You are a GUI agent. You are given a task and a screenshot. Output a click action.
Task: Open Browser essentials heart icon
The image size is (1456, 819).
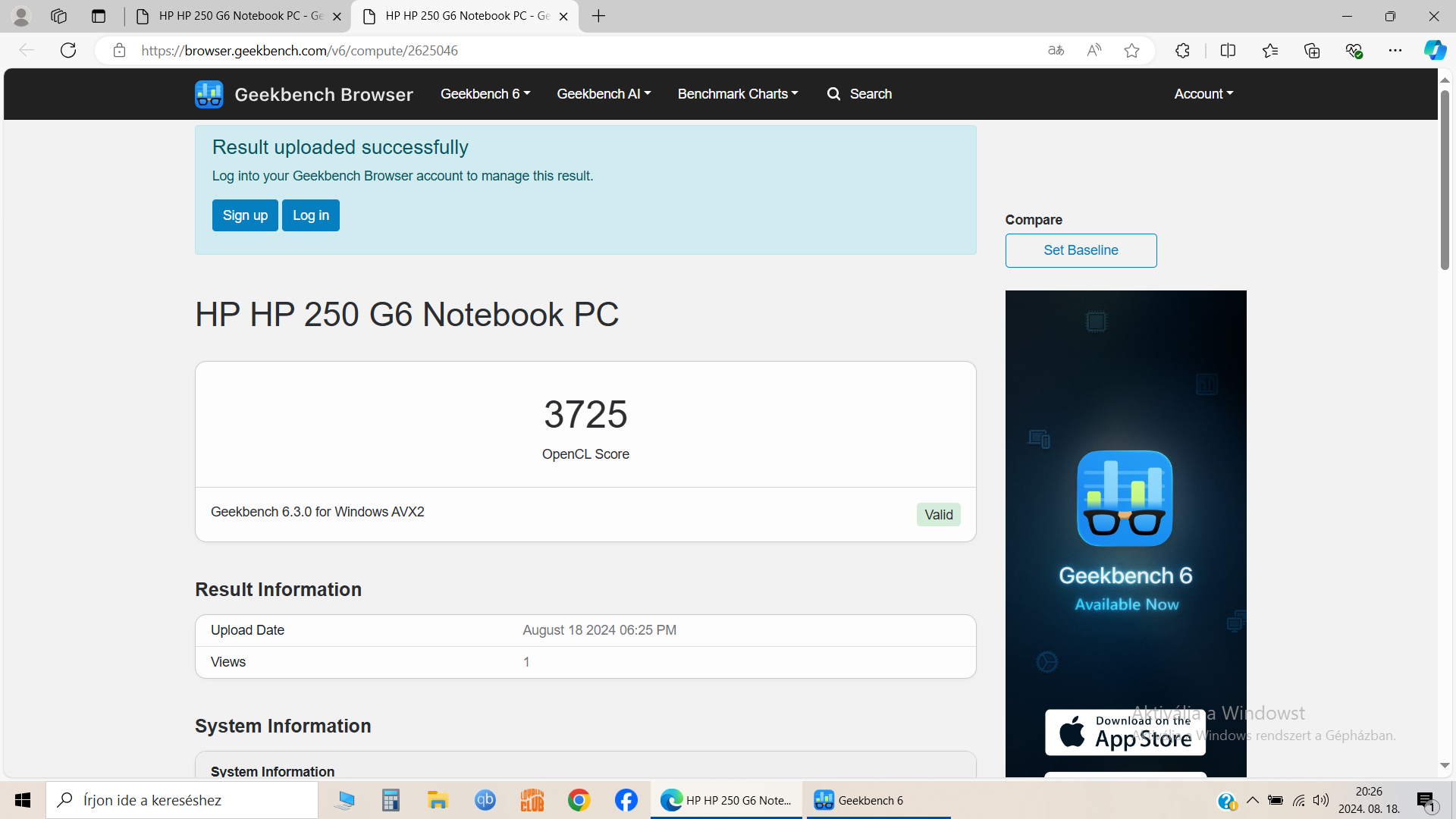tap(1354, 50)
